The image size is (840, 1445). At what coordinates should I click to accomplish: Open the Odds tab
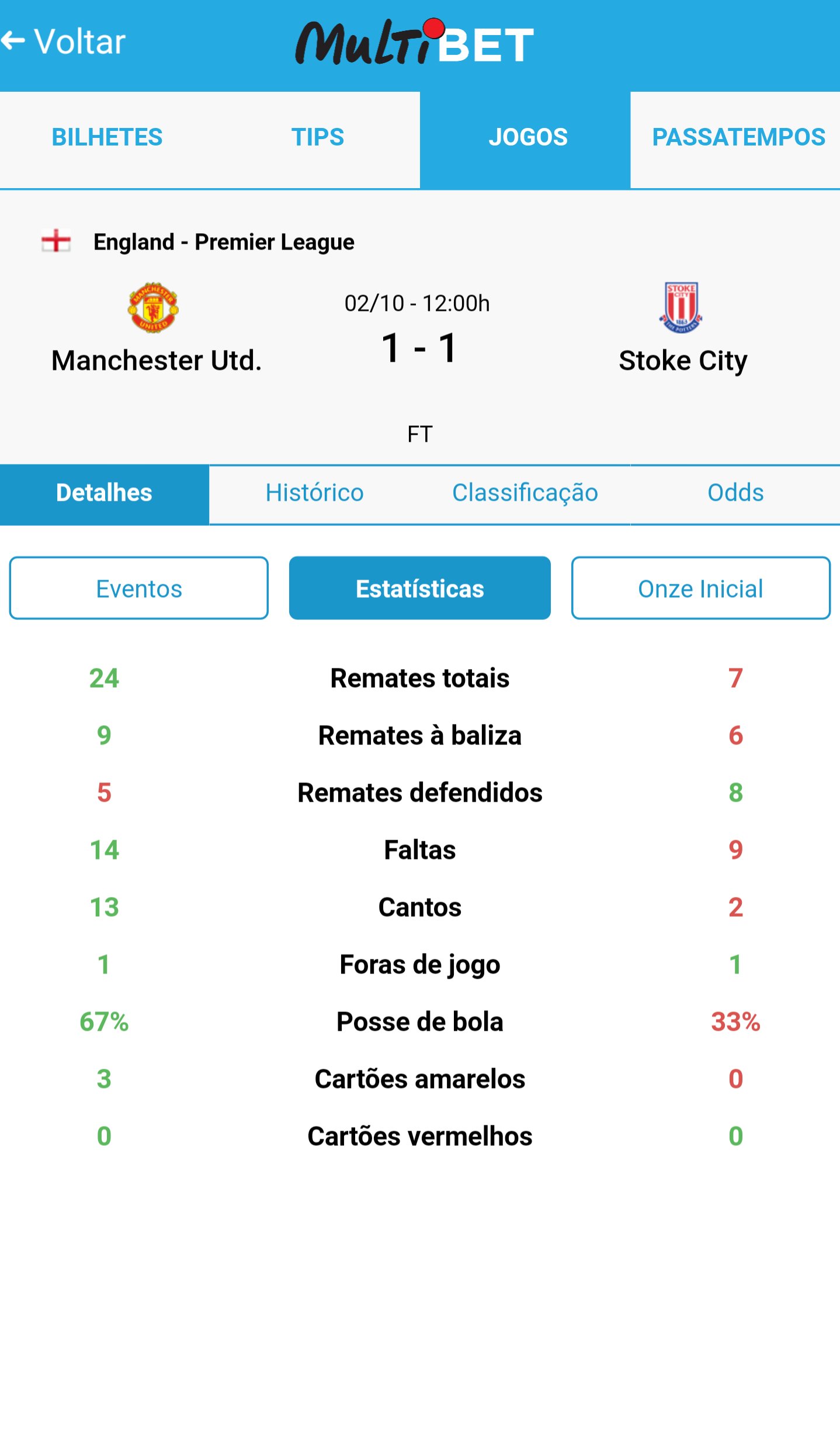click(x=734, y=493)
